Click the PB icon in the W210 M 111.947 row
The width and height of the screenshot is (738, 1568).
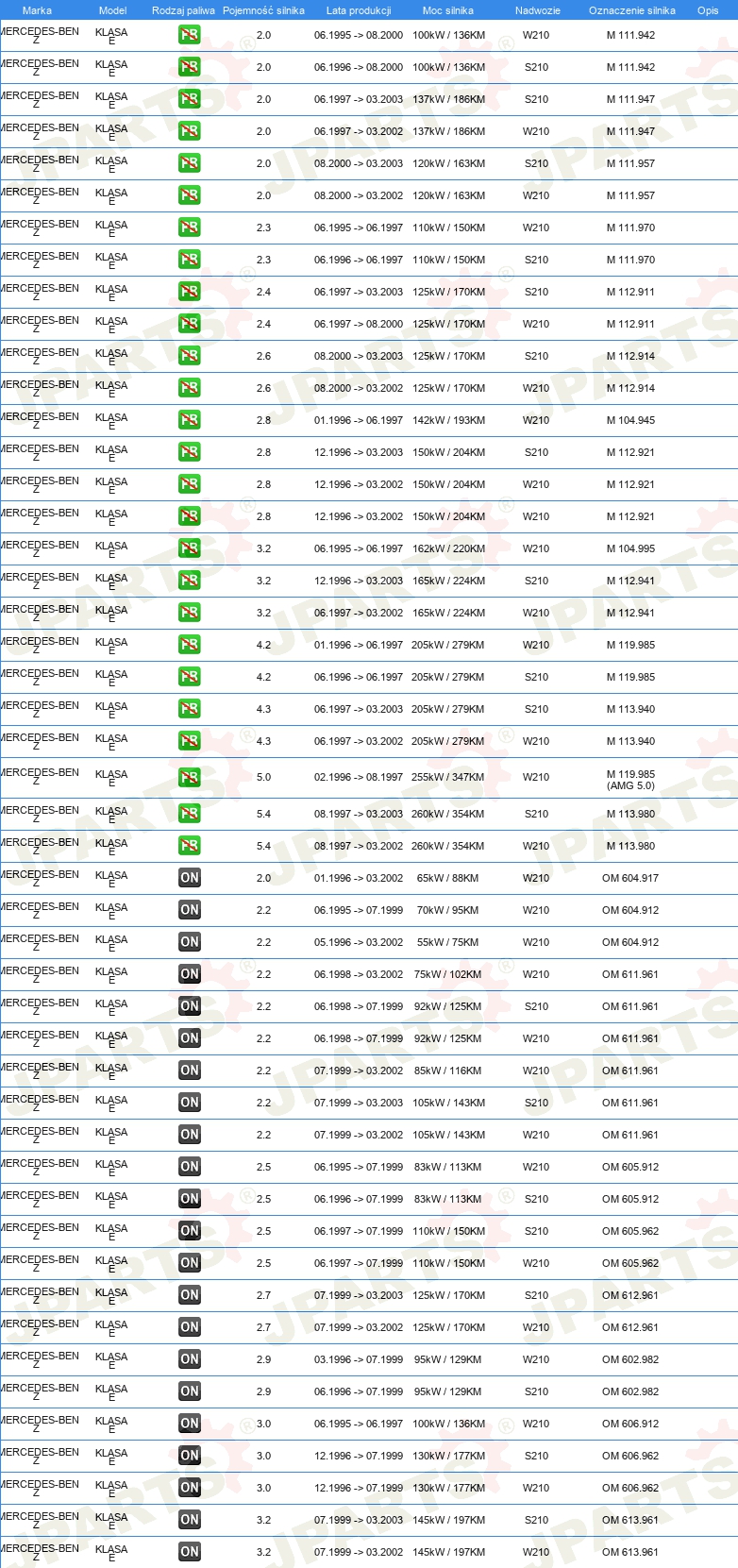190,131
